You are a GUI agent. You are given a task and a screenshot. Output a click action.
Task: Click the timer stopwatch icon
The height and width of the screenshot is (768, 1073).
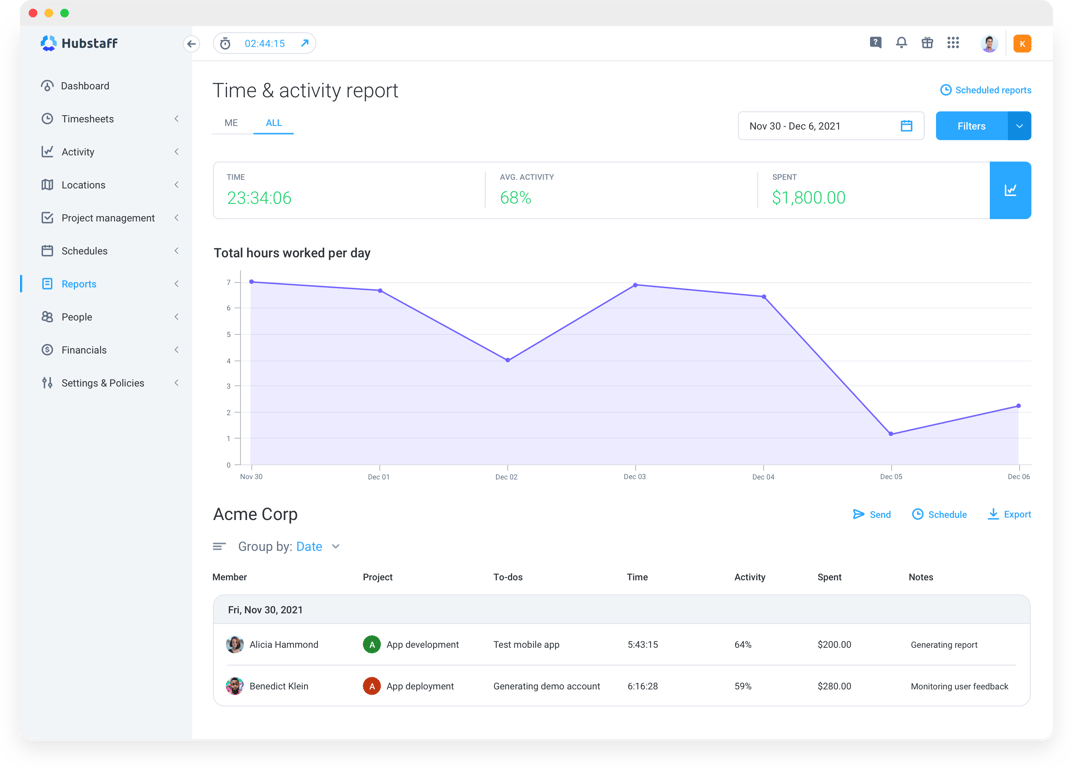[x=225, y=44]
